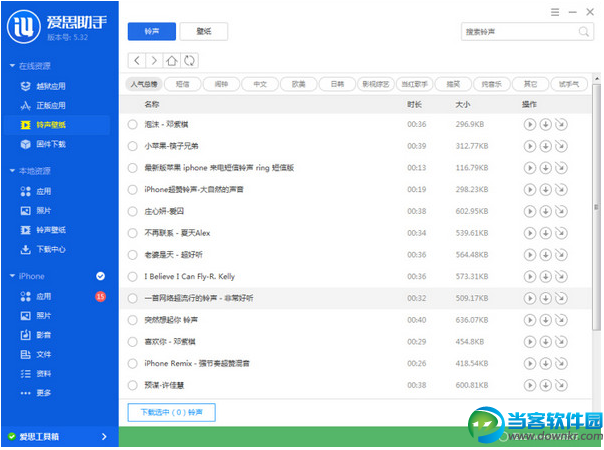Collapse the 本地资源 sidebar section
This screenshot has height=450, width=604.
[x=10, y=171]
